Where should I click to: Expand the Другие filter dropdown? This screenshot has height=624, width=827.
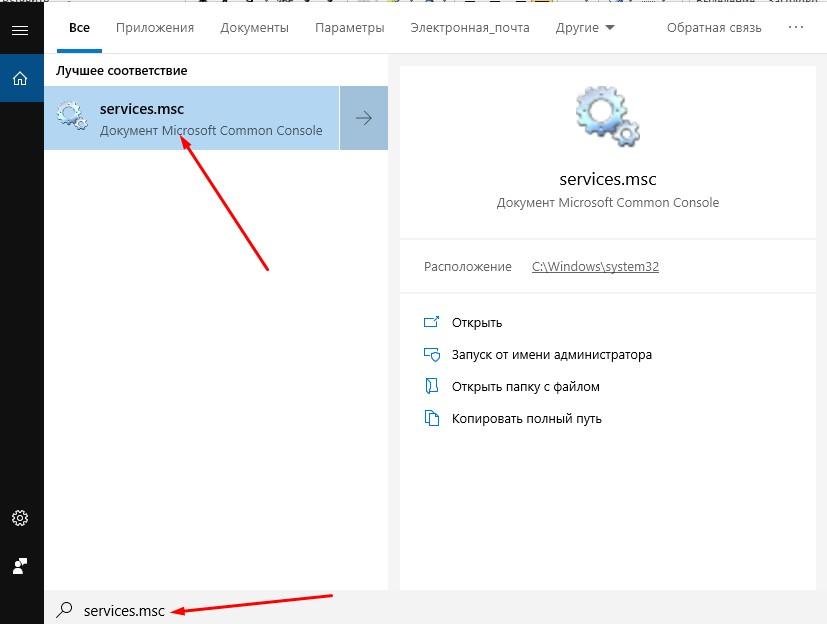(584, 27)
